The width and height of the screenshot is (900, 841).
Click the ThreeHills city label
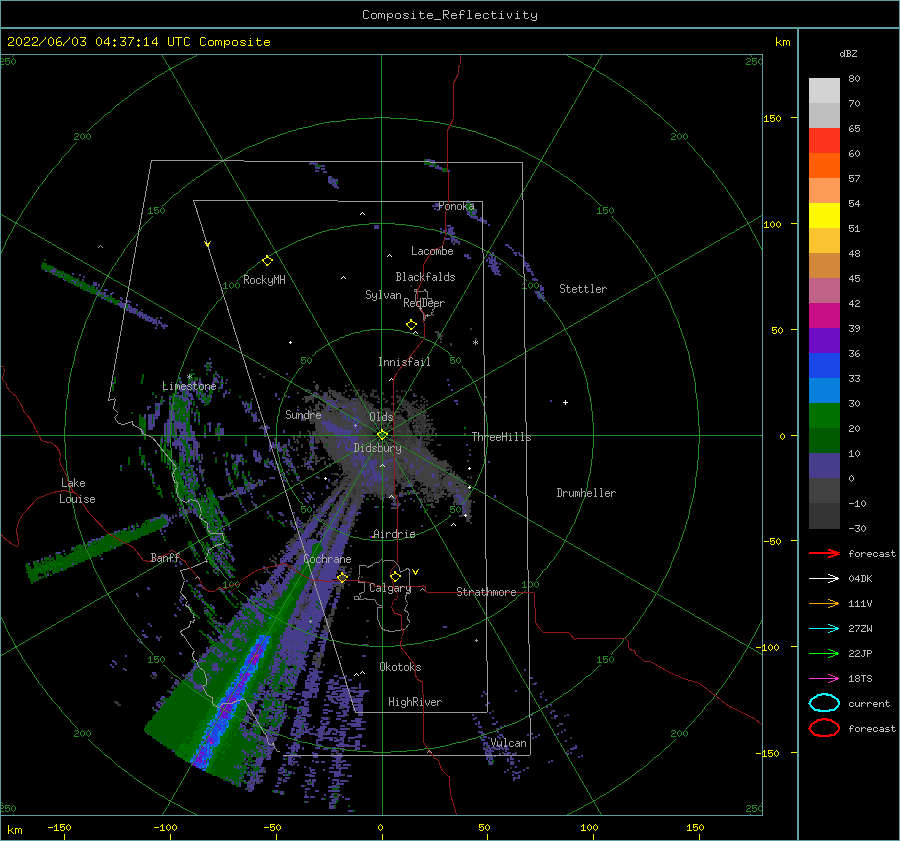[502, 437]
